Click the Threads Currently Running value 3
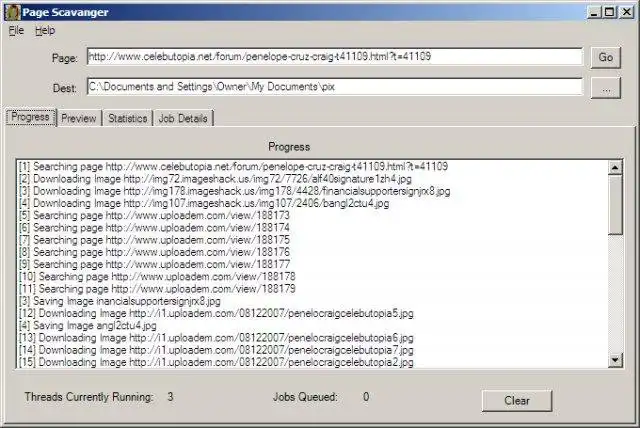This screenshot has width=640, height=428. tap(170, 397)
